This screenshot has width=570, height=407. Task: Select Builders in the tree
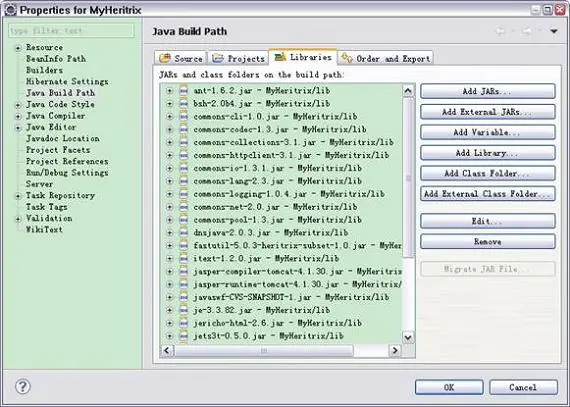pyautogui.click(x=44, y=70)
